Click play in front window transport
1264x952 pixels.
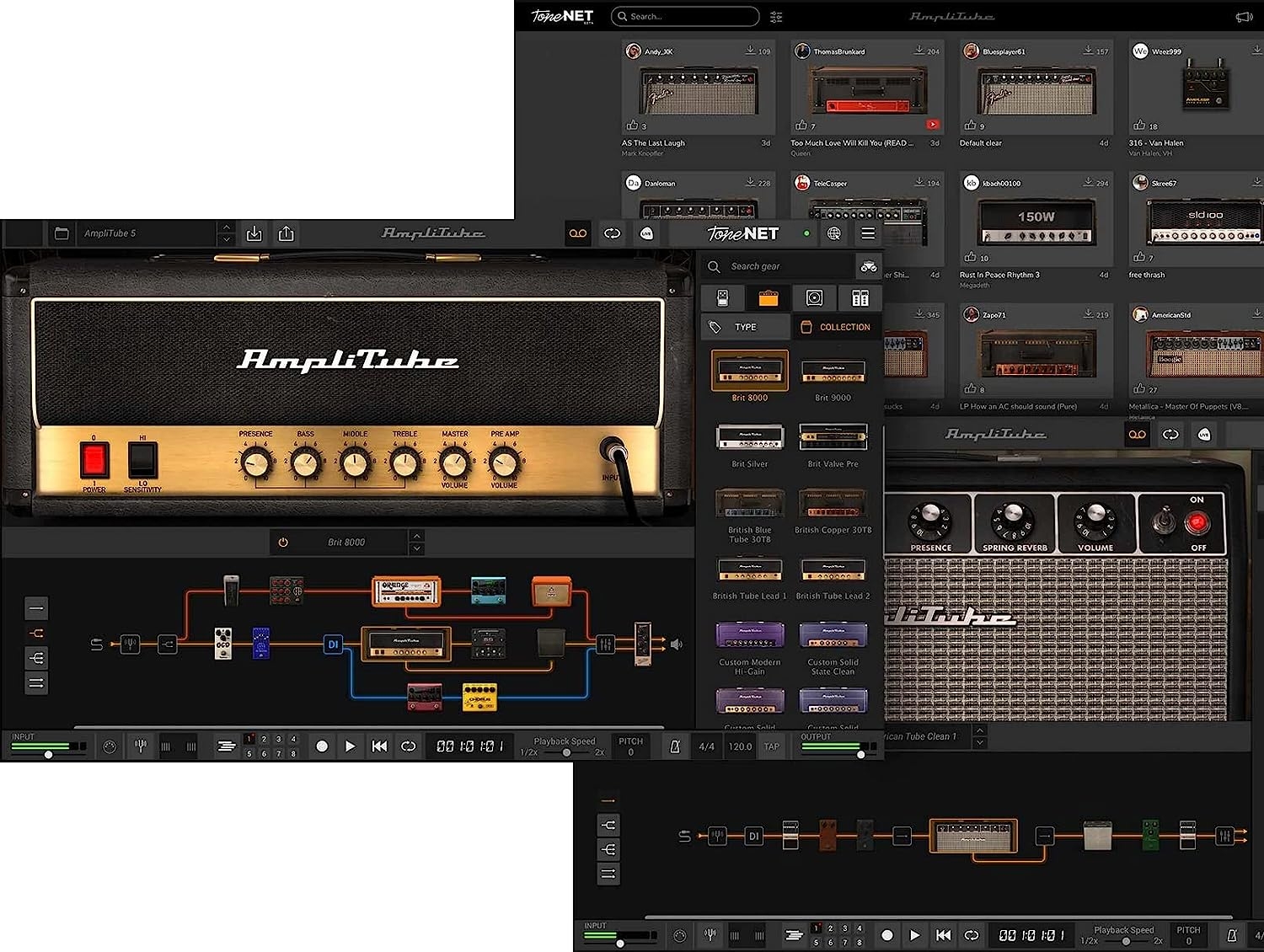coord(351,746)
